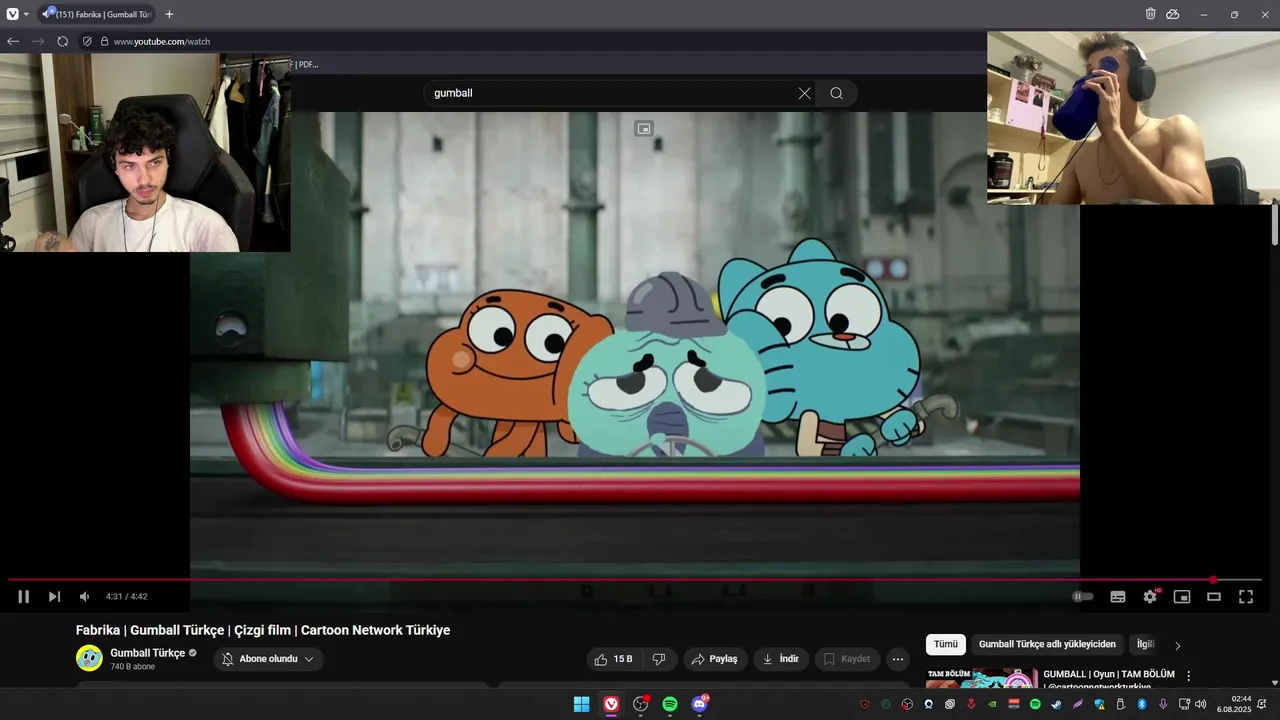Toggle the autoplay switch in player
The image size is (1280, 720).
(1083, 597)
